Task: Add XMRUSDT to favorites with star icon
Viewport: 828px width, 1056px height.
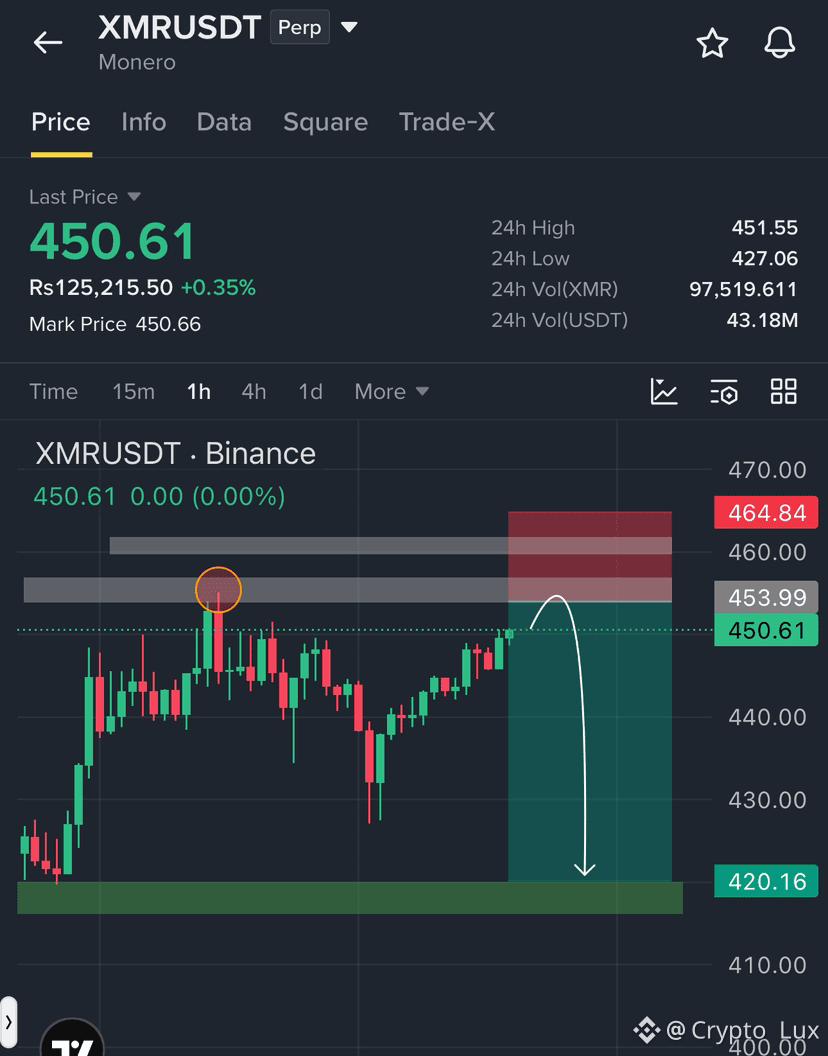Action: [x=712, y=43]
